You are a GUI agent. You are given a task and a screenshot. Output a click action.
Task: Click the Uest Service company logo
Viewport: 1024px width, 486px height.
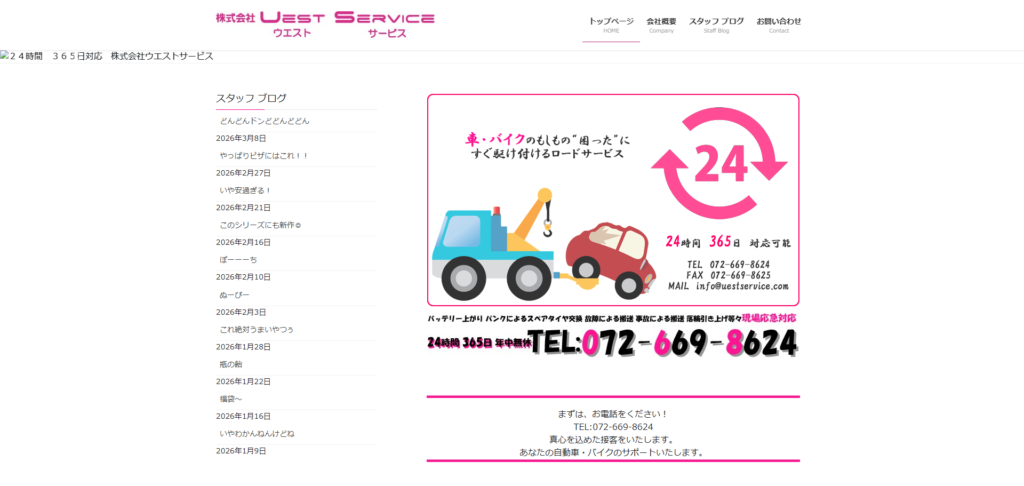point(325,25)
